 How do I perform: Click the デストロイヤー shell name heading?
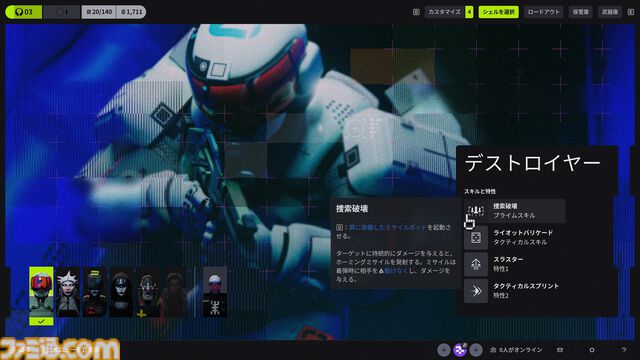(532, 163)
